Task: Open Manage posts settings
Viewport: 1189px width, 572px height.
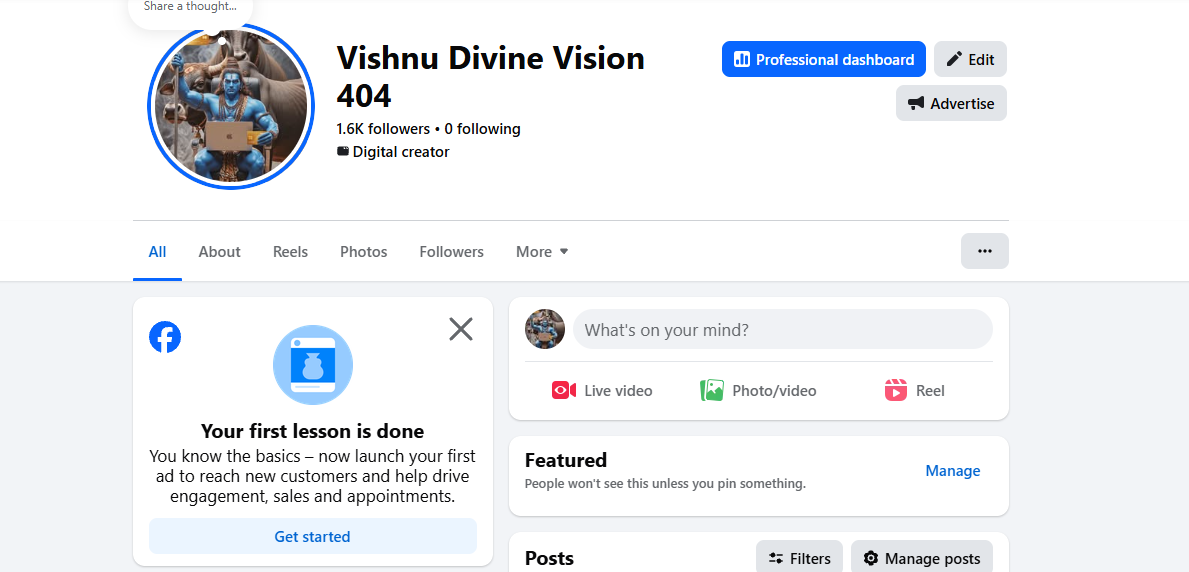Action: (921, 559)
